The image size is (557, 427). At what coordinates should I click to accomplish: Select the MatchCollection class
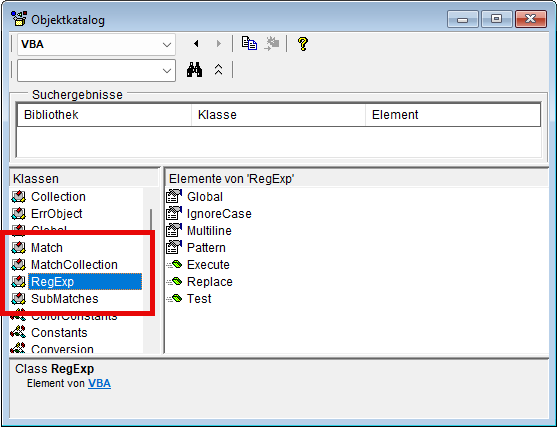tap(74, 265)
